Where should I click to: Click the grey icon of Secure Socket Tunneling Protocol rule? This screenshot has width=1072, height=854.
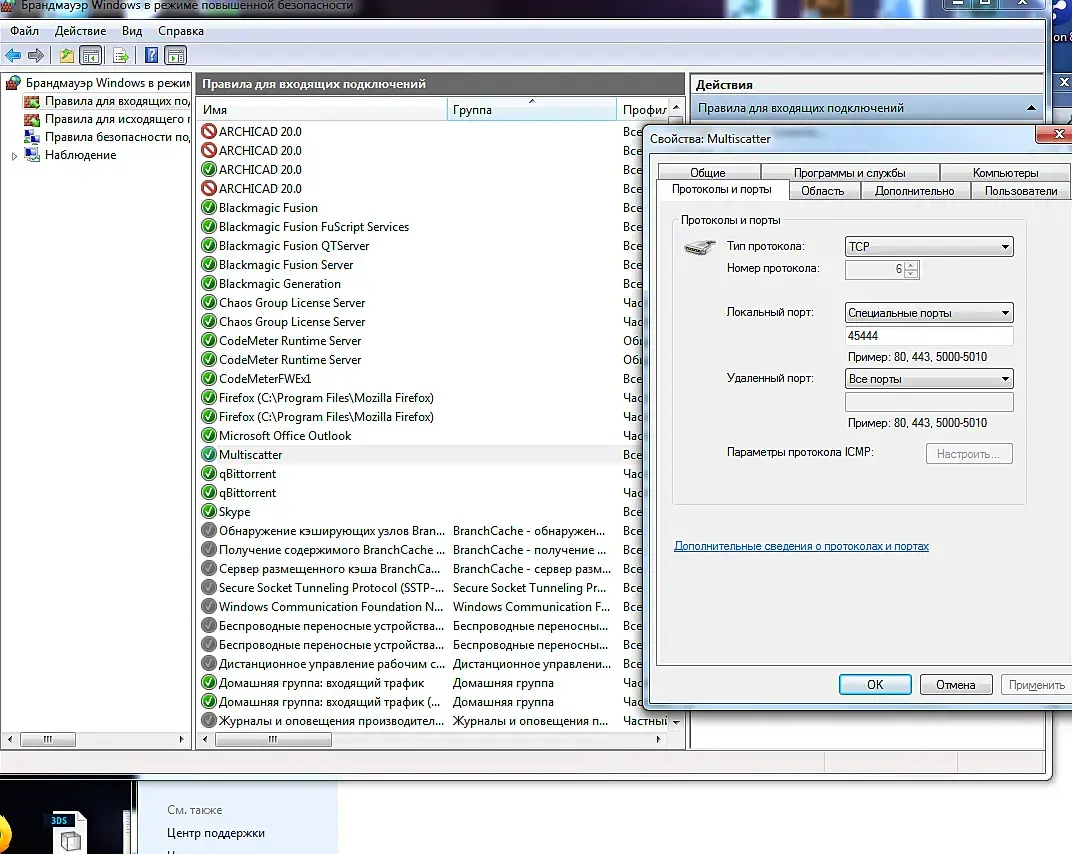209,587
